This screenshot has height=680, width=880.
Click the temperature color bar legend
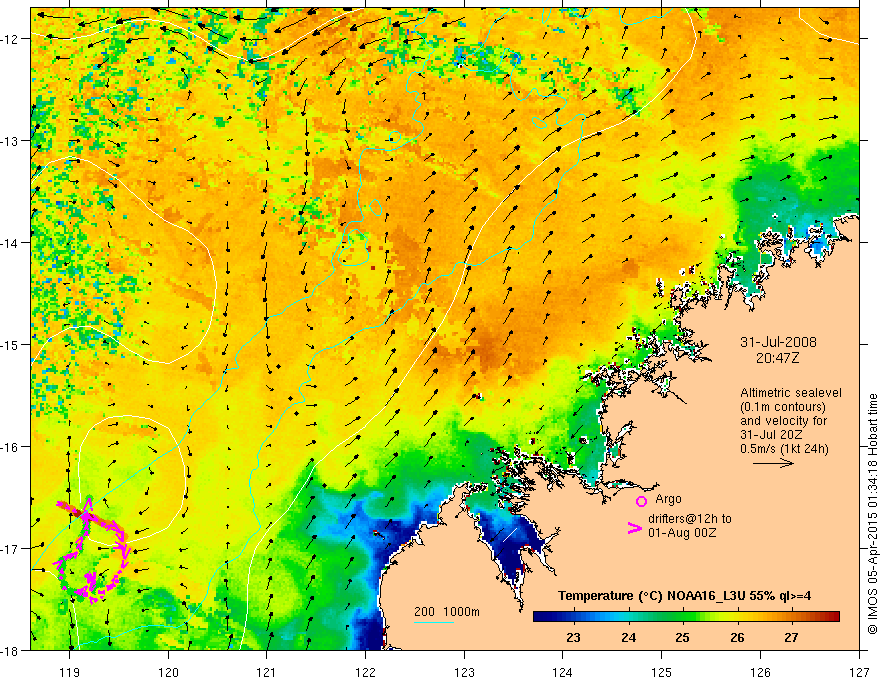click(686, 617)
